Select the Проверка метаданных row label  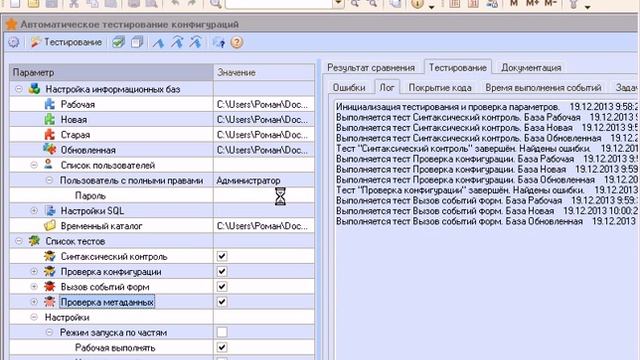107,302
